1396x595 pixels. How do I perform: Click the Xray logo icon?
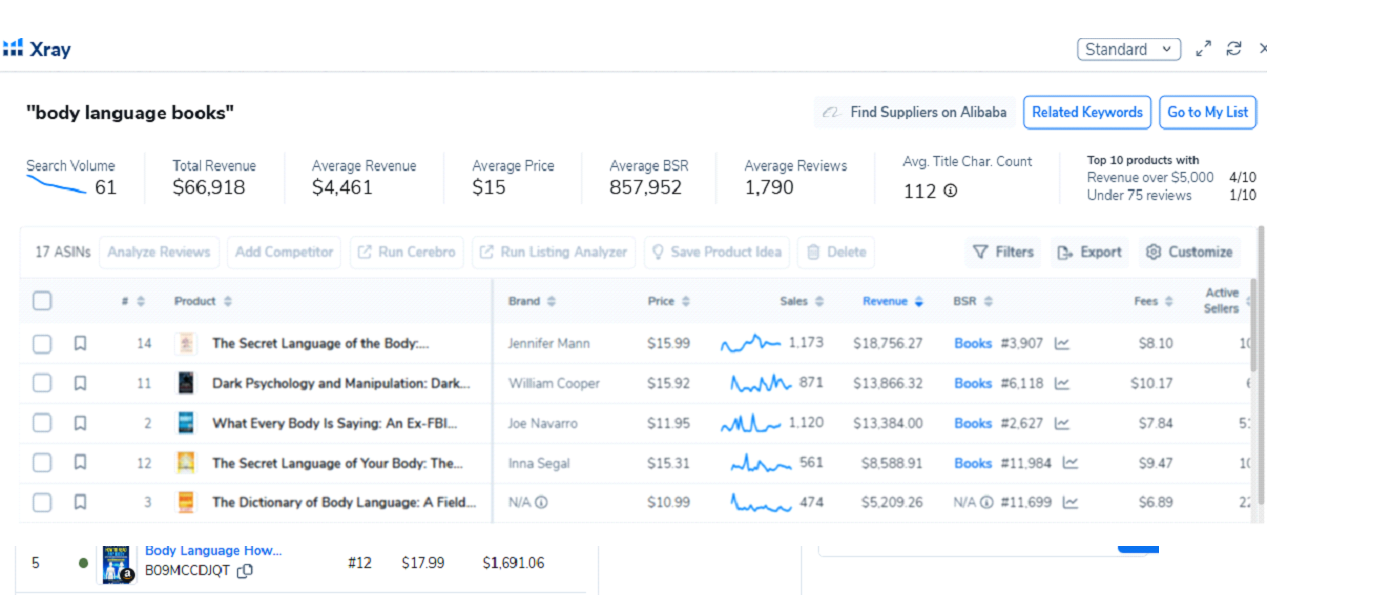[x=13, y=48]
